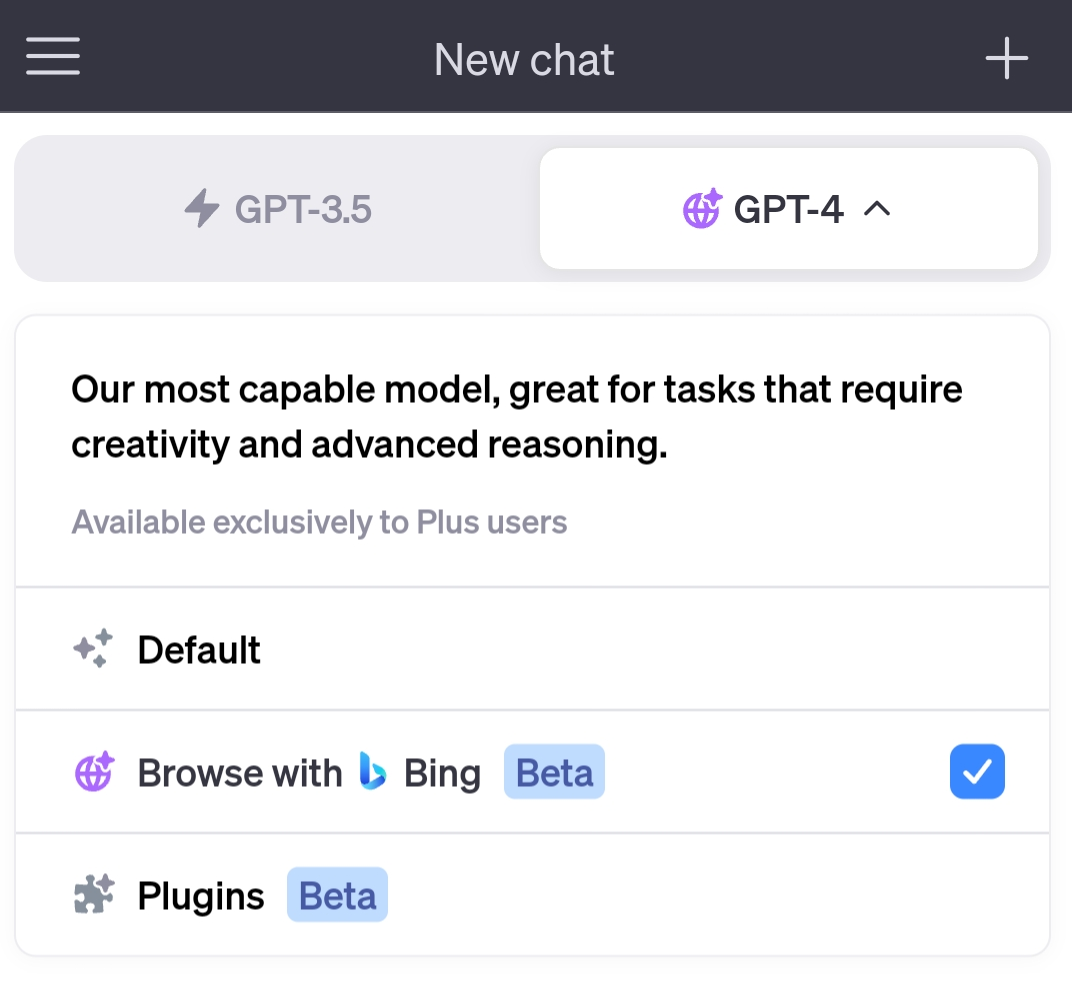
Task: Uncheck the Browse with Bing checkbox
Action: pyautogui.click(x=977, y=771)
